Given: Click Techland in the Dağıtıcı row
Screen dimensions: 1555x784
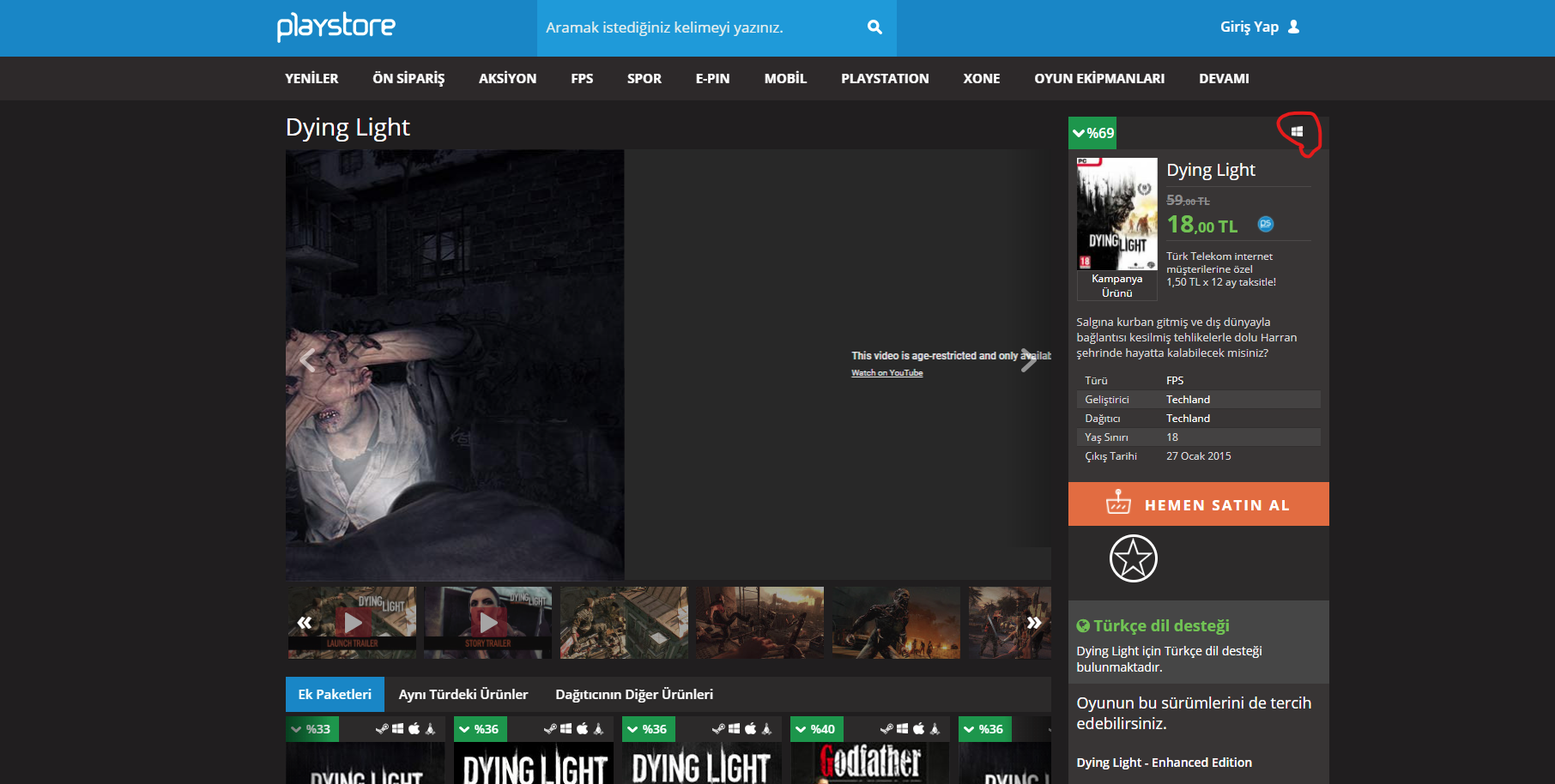Looking at the screenshot, I should click(x=1189, y=419).
